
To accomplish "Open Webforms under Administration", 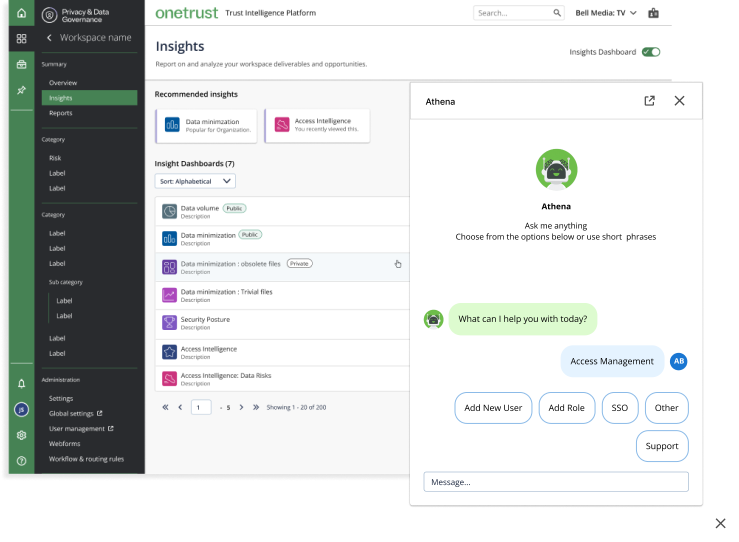I will (65, 444).
